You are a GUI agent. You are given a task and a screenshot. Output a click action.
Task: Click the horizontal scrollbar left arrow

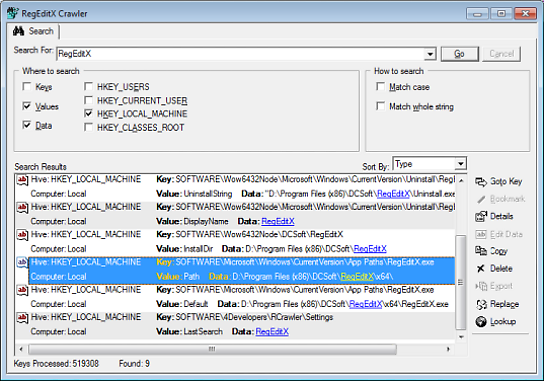tap(21, 349)
